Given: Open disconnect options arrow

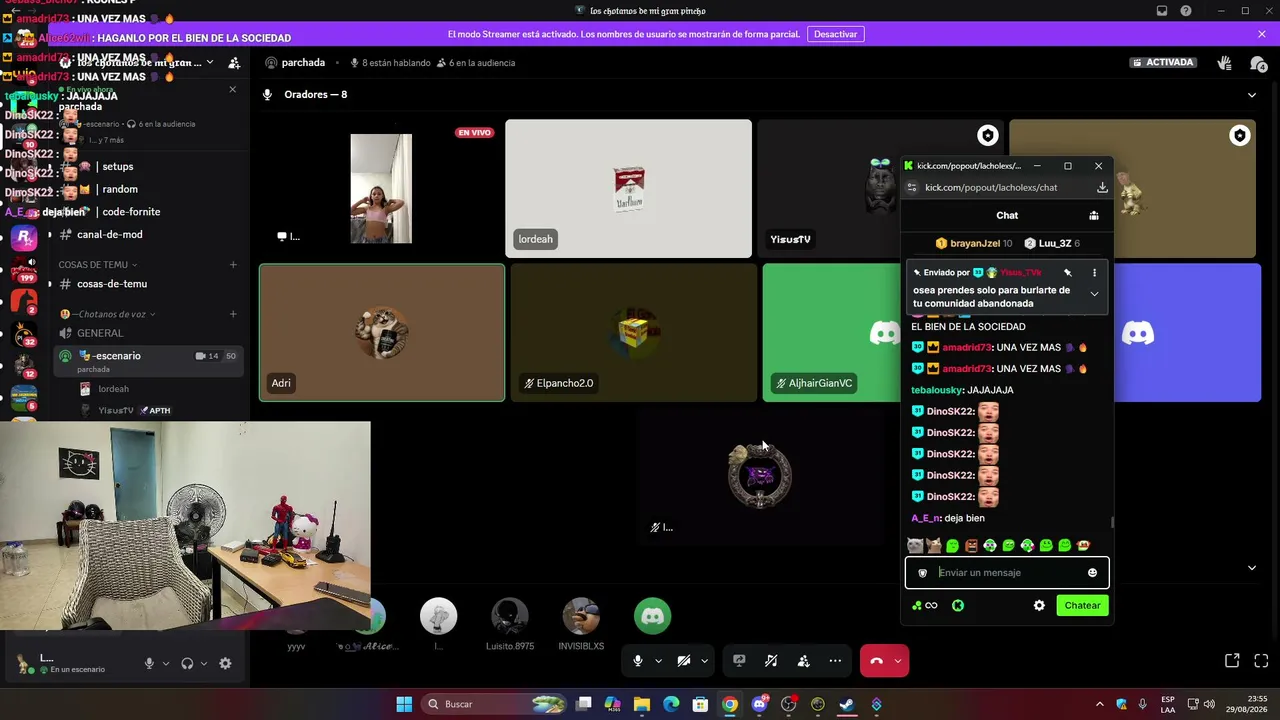Looking at the screenshot, I should point(898,661).
